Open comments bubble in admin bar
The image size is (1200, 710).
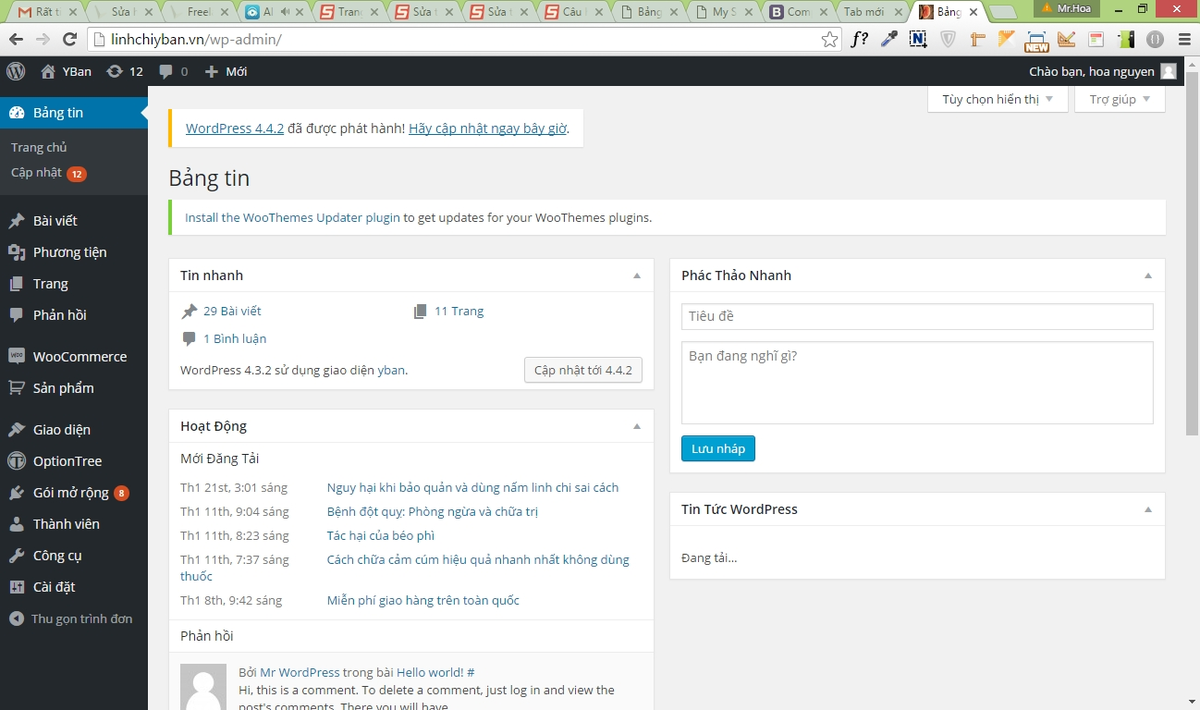173,71
